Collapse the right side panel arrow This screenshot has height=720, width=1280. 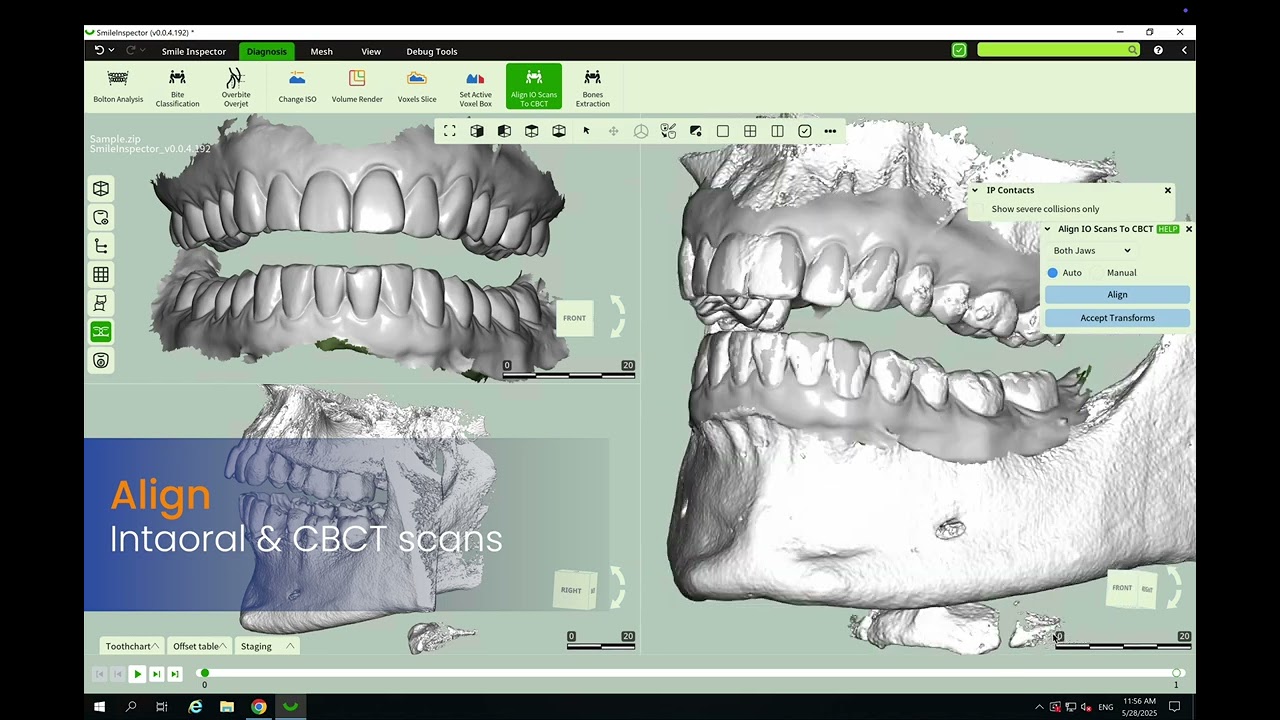pyautogui.click(x=1184, y=50)
